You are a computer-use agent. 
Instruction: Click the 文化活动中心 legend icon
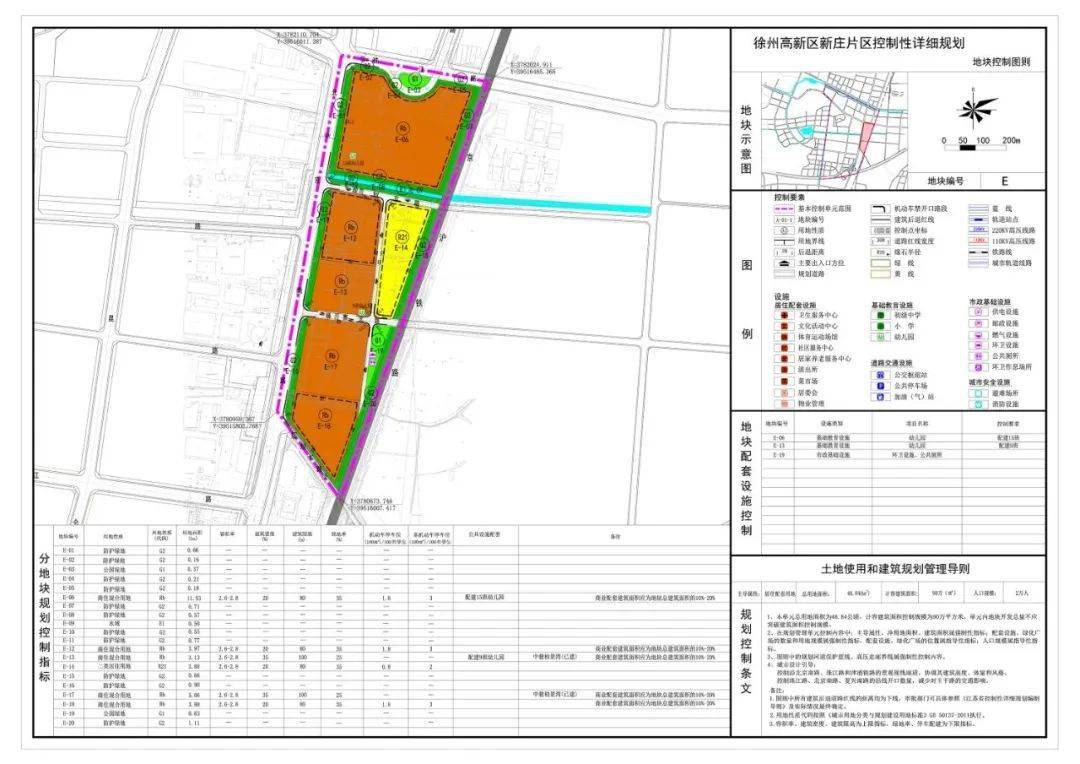click(784, 326)
